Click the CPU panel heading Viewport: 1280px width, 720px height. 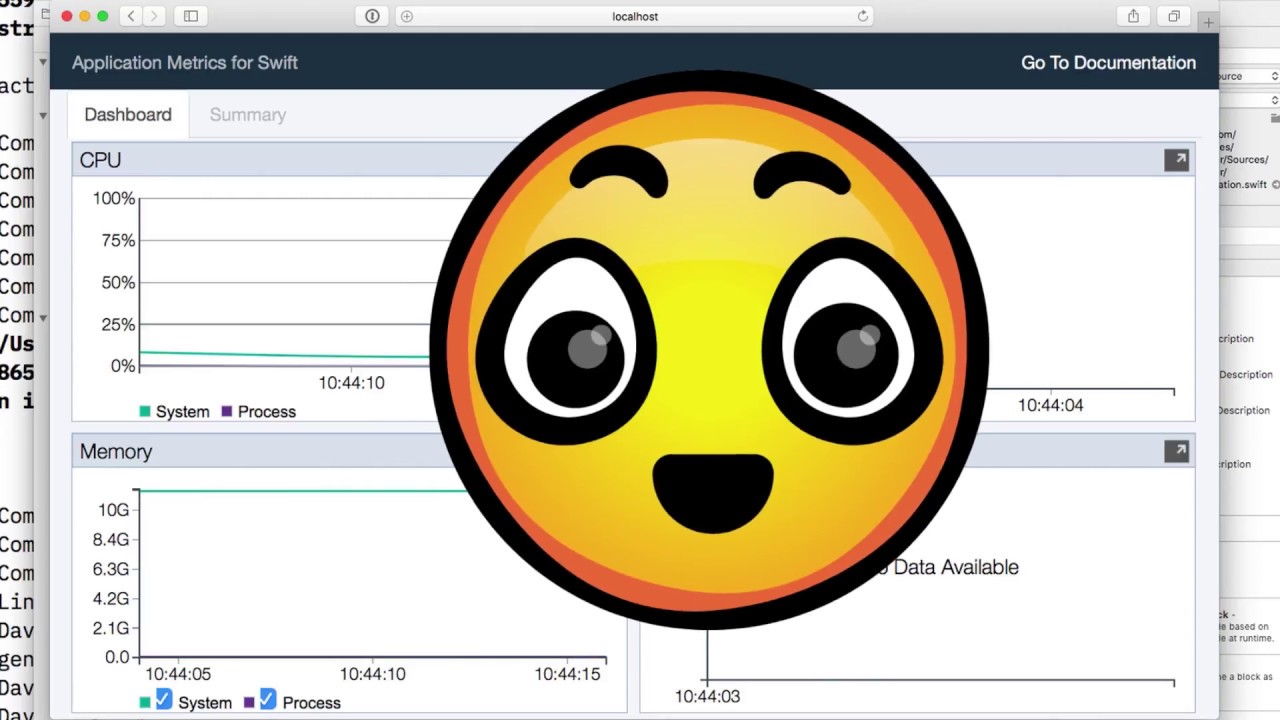point(101,160)
